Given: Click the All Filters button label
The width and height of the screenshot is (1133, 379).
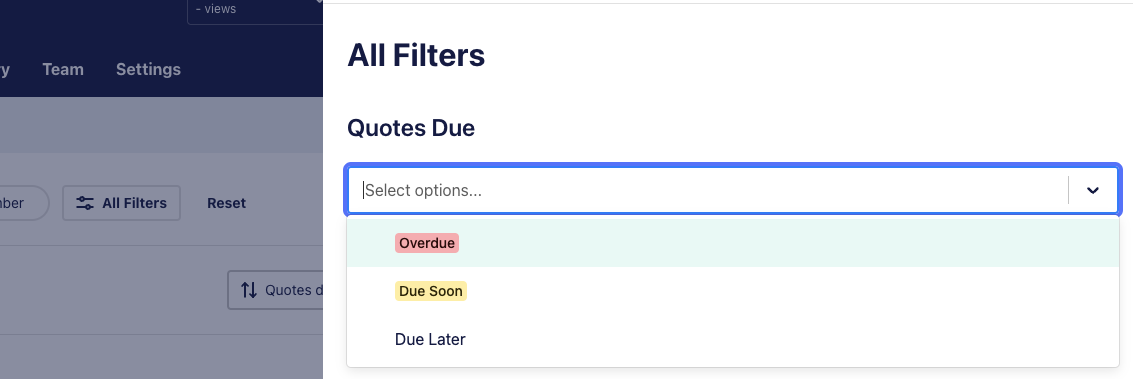Looking at the screenshot, I should pos(134,204).
